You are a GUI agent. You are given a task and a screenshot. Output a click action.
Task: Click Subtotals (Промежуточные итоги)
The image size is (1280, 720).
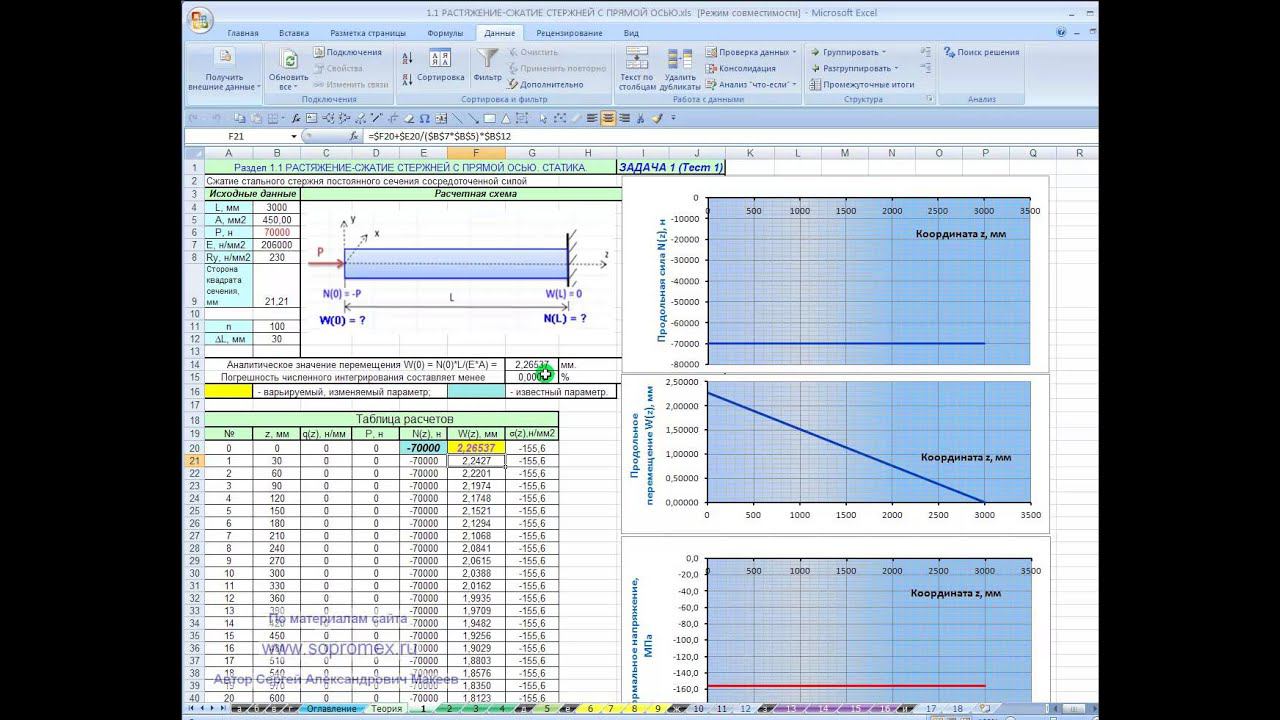click(862, 84)
